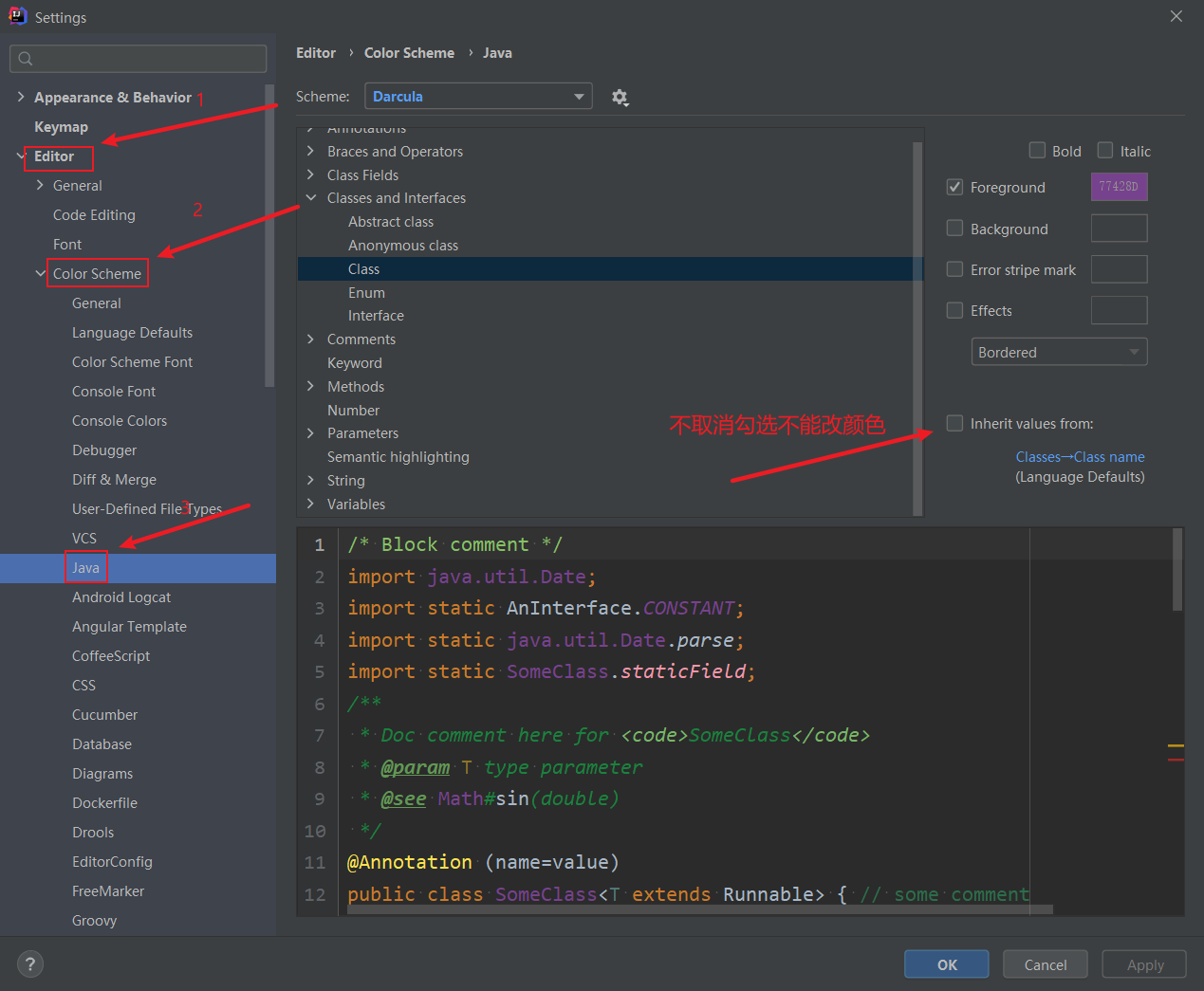Click Color Scheme in the breadcrumb

click(409, 53)
